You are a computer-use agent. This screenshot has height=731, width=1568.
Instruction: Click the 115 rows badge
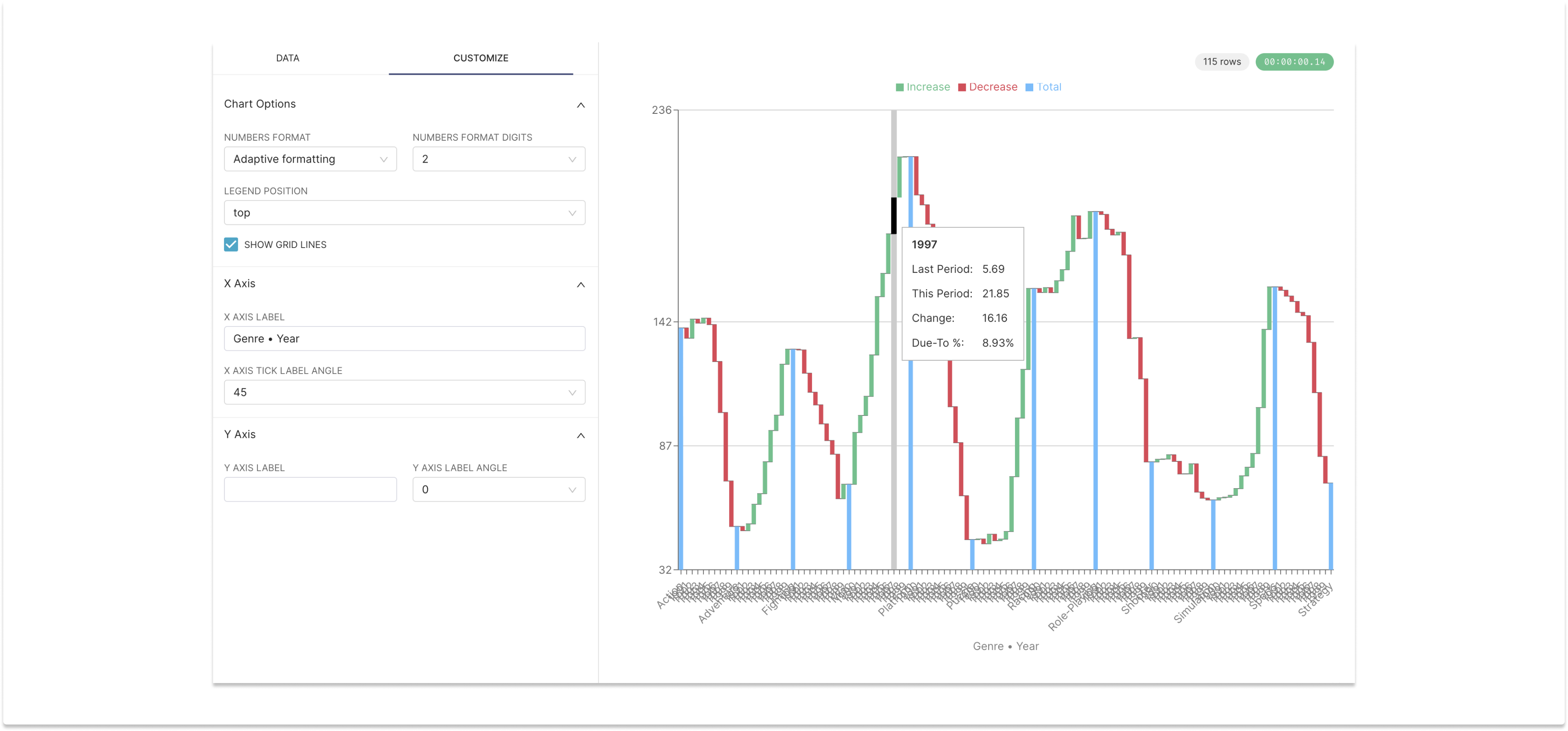[1221, 61]
